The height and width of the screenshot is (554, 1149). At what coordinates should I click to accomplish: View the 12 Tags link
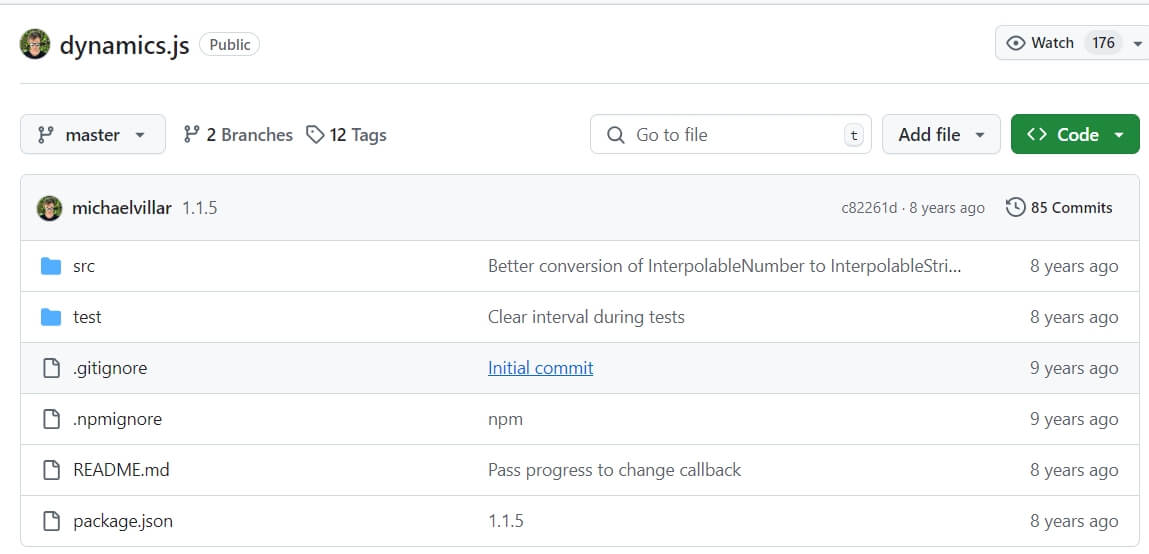click(346, 135)
